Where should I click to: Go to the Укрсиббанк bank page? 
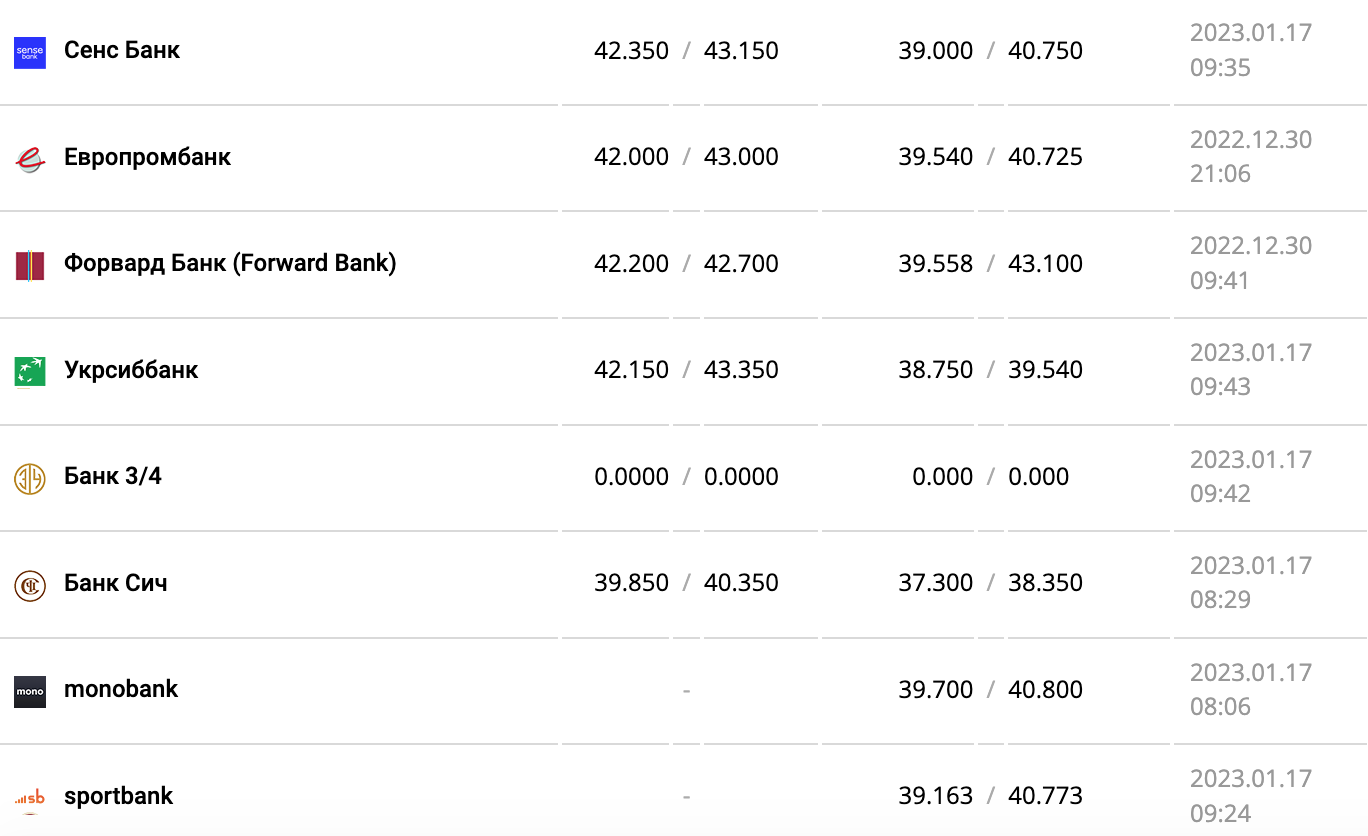131,370
